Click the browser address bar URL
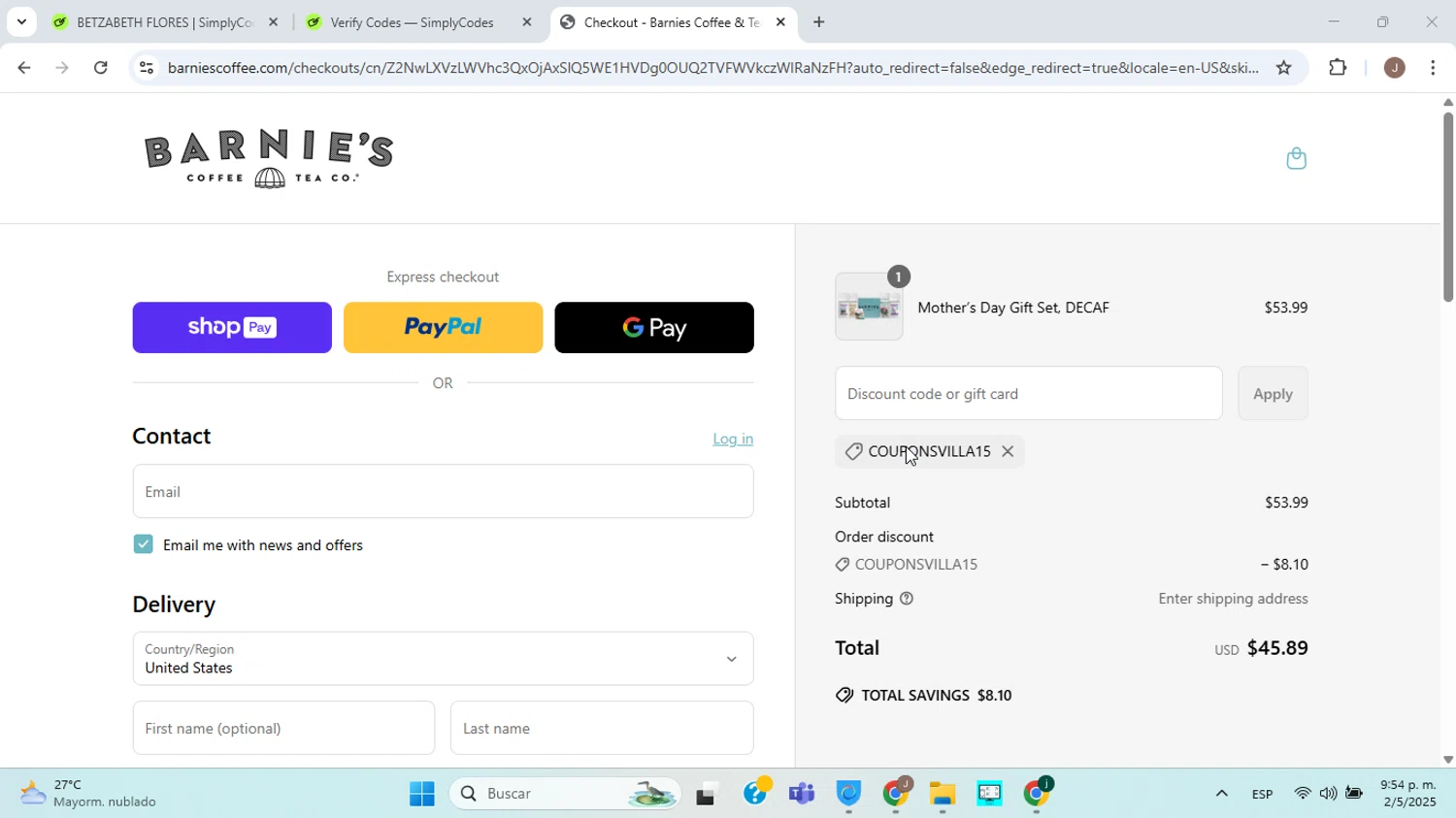1456x818 pixels. pyautogui.click(x=712, y=68)
